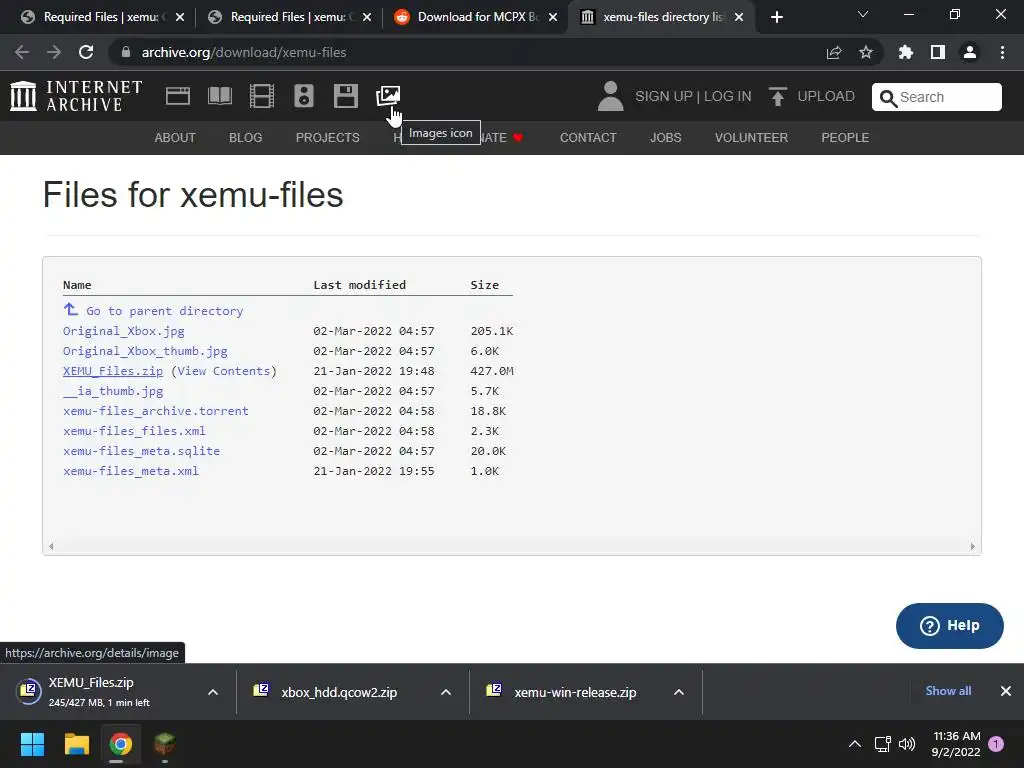Open the PROJECTS menu item

tap(328, 138)
